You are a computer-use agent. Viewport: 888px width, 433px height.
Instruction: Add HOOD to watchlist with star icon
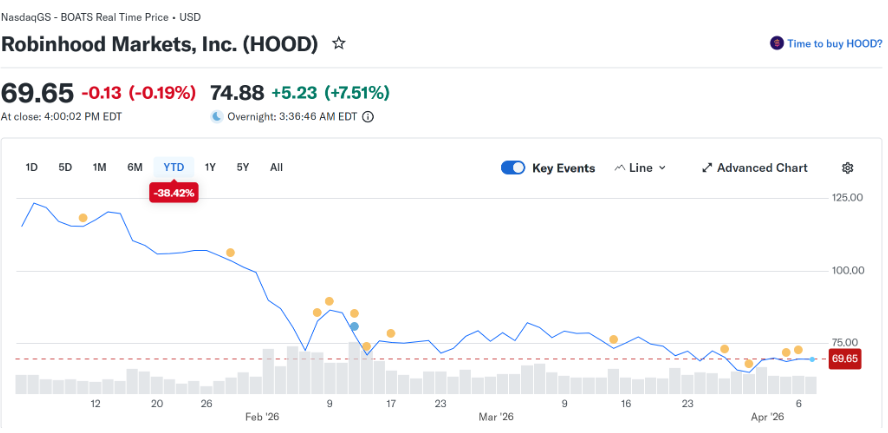pyautogui.click(x=339, y=44)
